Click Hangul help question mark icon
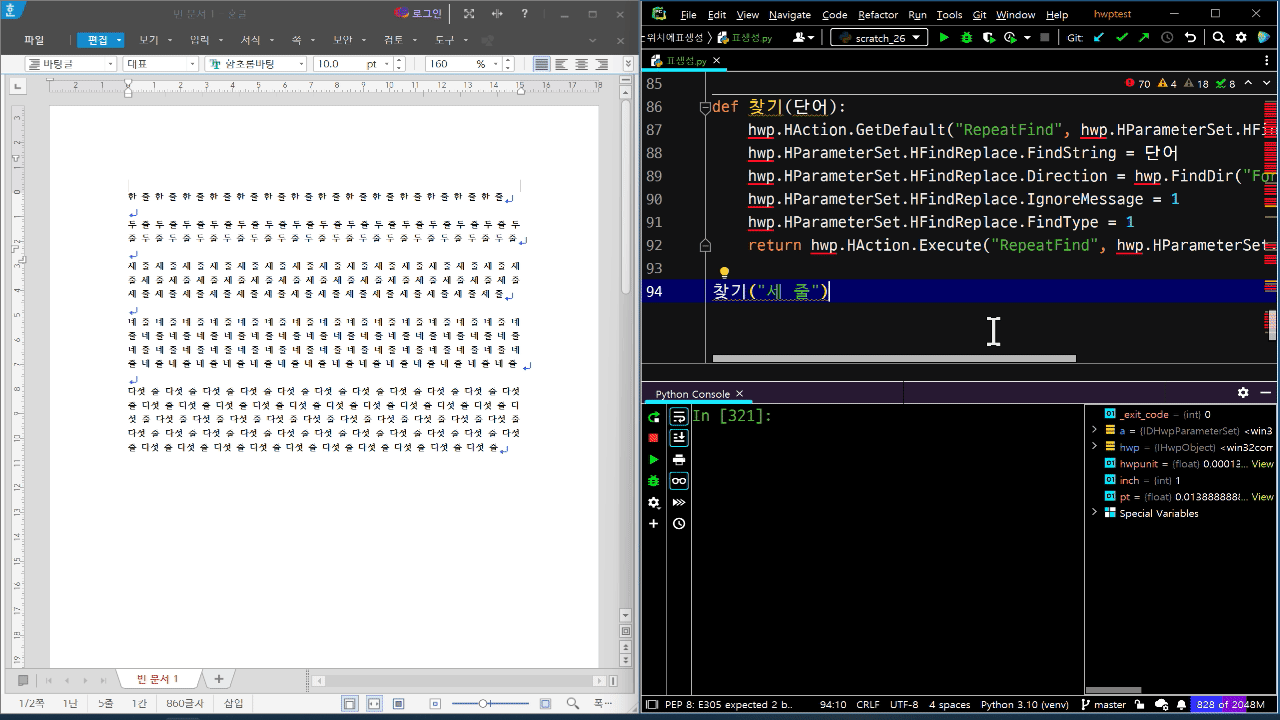Image resolution: width=1280 pixels, height=720 pixels. (525, 14)
